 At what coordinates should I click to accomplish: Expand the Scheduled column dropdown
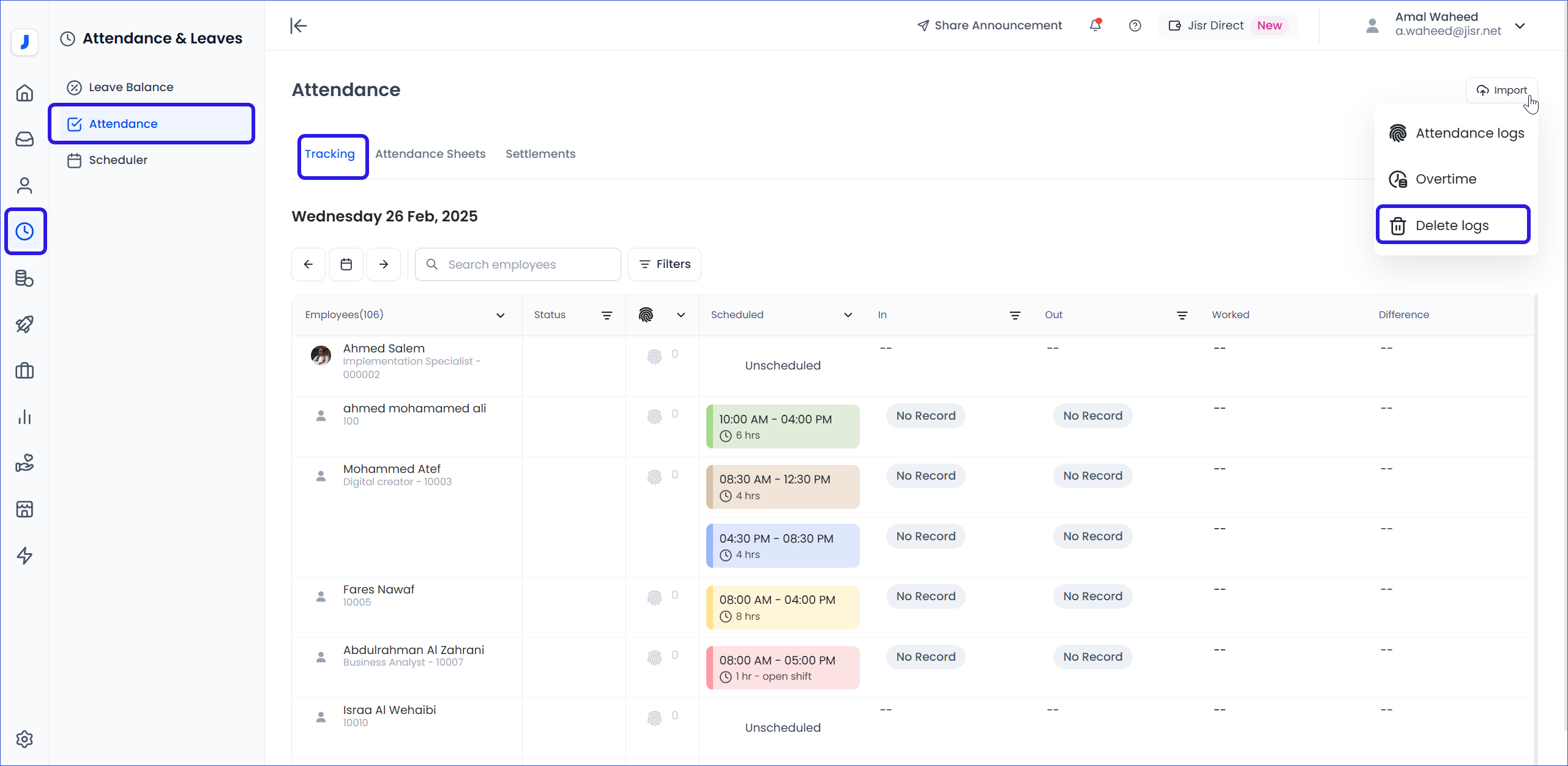(x=848, y=315)
